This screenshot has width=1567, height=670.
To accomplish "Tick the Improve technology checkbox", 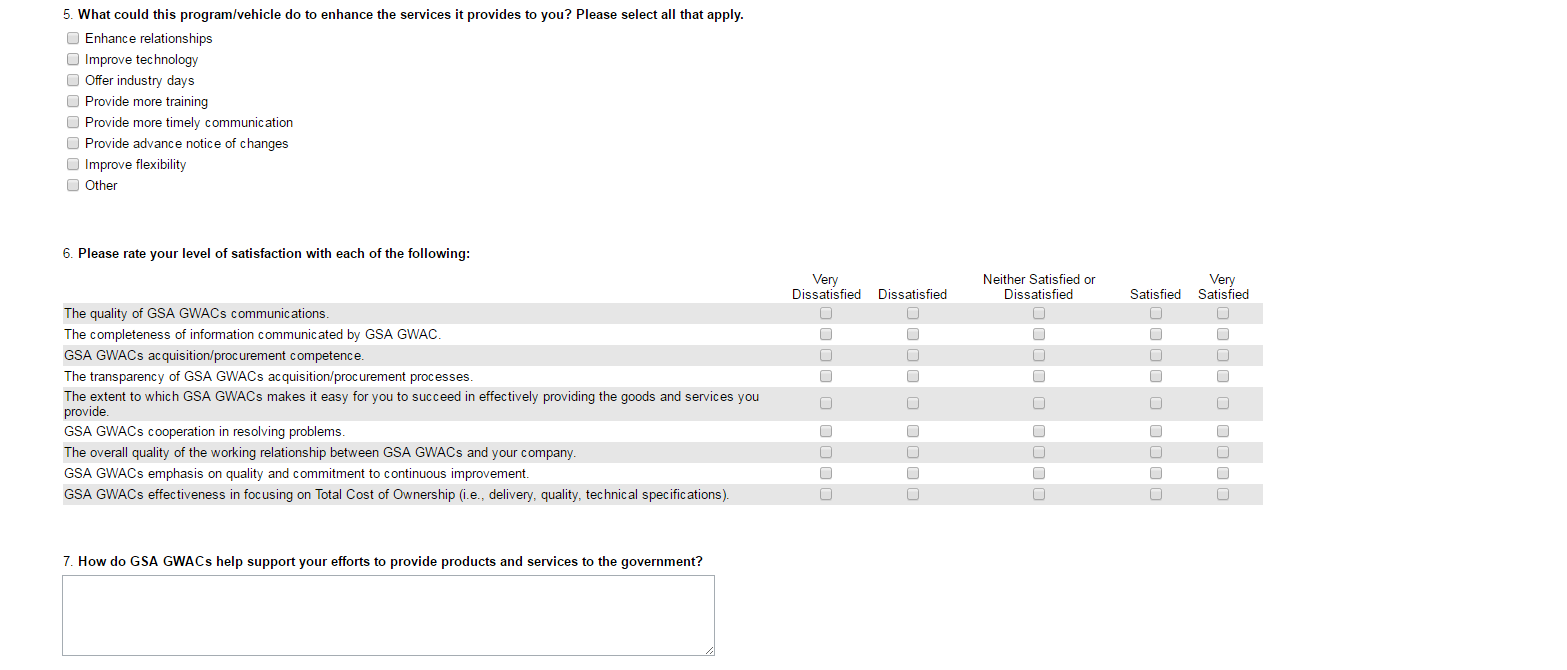I will pos(73,59).
